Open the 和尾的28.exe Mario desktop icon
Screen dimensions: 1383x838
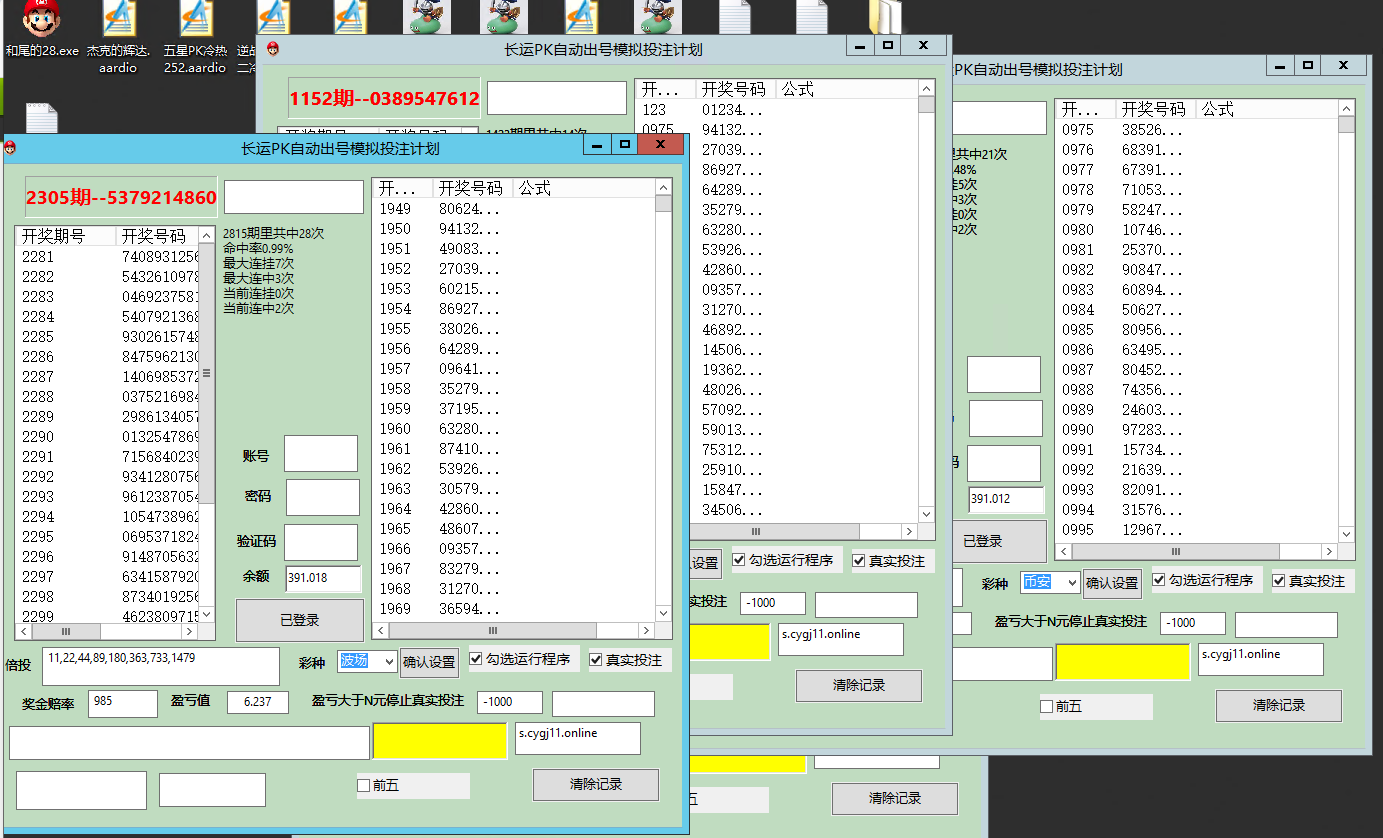[x=41, y=20]
